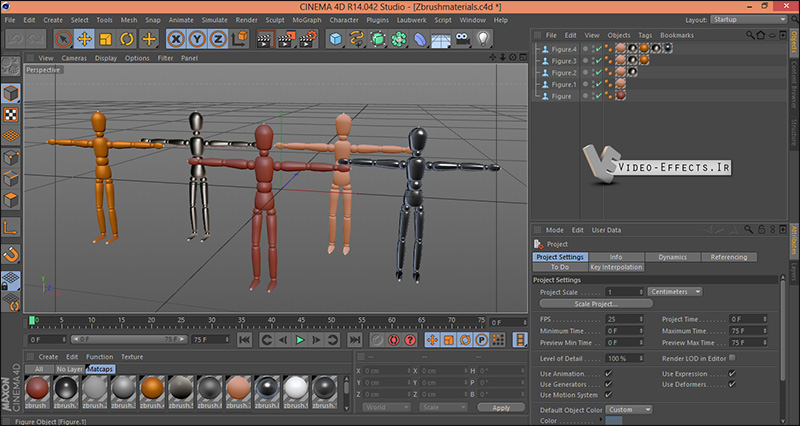The width and height of the screenshot is (800, 426).
Task: Switch to Texture mode checker icon
Action: point(11,115)
